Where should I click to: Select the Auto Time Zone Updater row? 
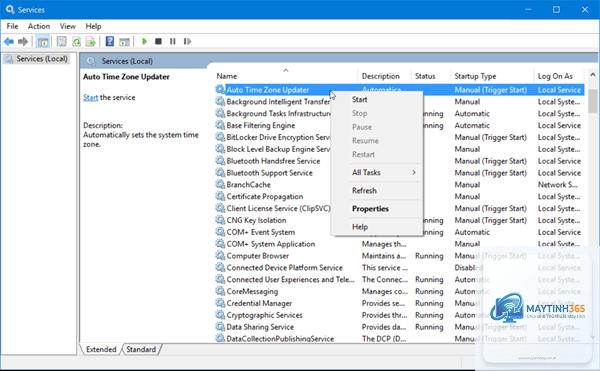[399, 90]
